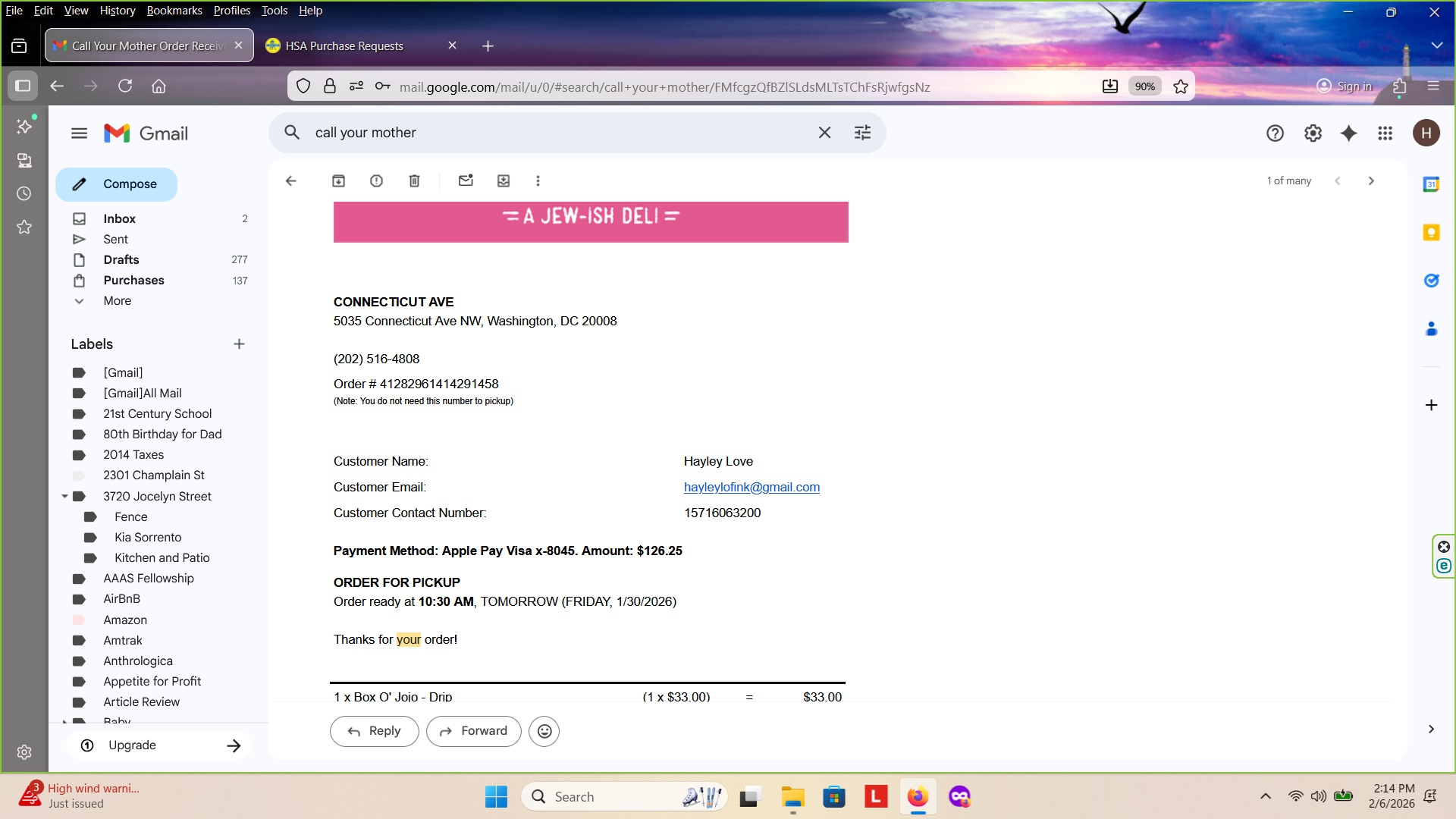1456x819 pixels.
Task: Mark the email as unread
Action: click(x=466, y=180)
